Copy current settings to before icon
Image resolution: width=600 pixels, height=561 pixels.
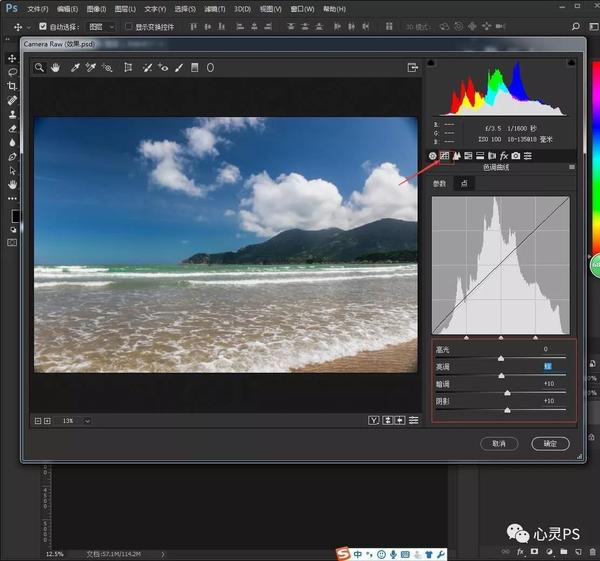click(x=400, y=421)
